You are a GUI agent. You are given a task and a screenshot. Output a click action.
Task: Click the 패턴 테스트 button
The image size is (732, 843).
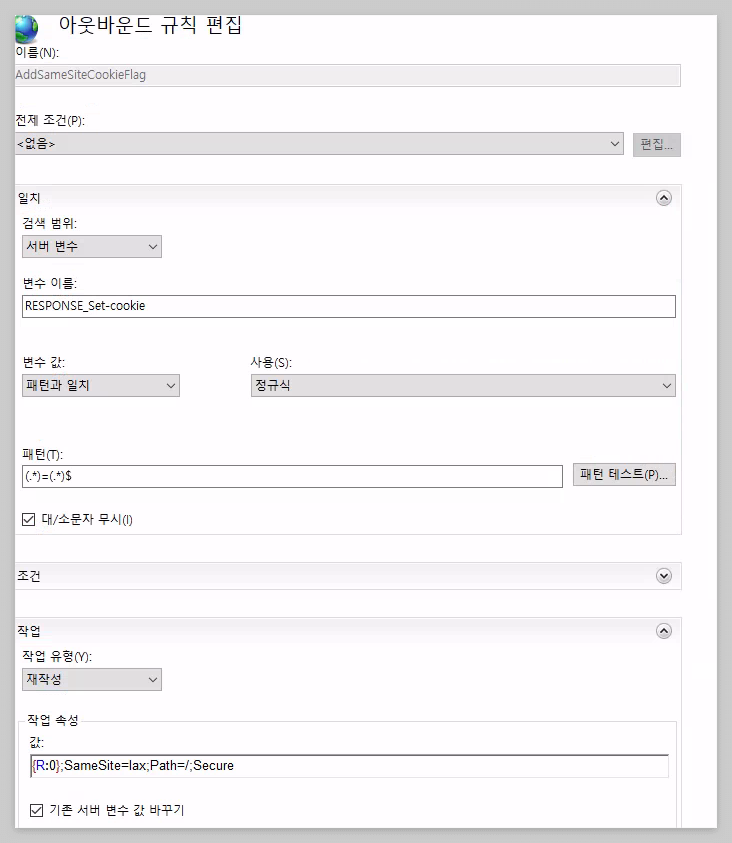coord(624,475)
